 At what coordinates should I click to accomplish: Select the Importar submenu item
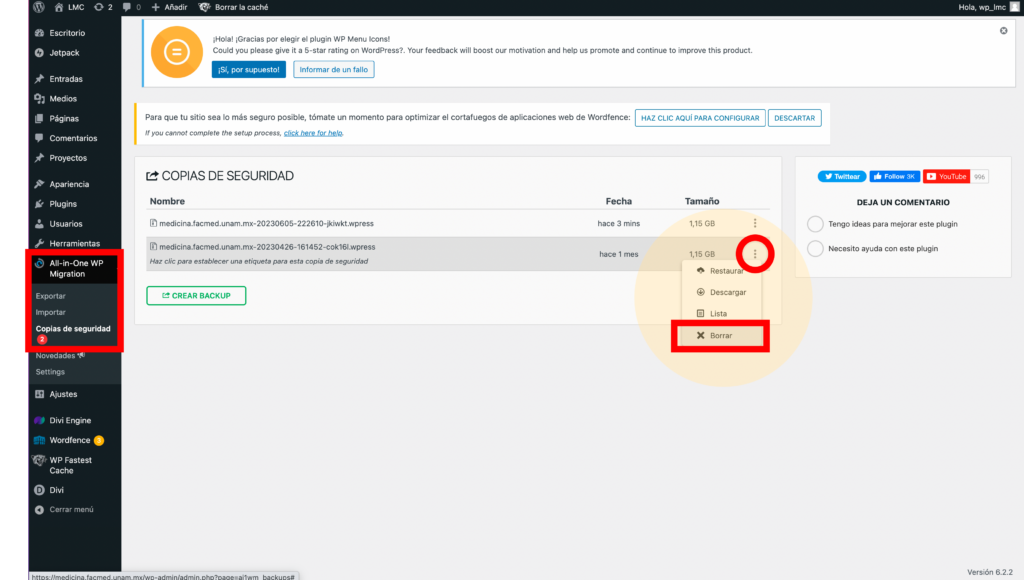pyautogui.click(x=50, y=312)
